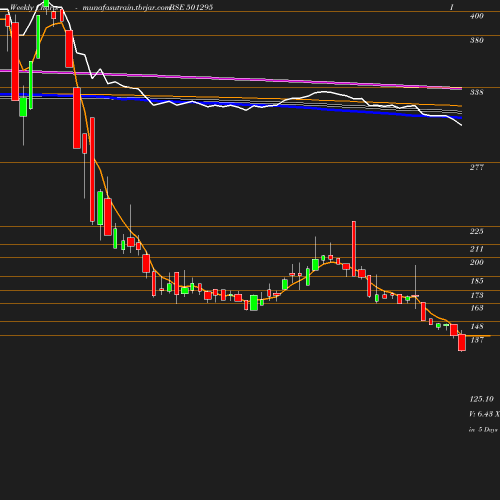Image resolution: width=500 pixels, height=500 pixels.
Task: Select the 338 price axis label
Action: pyautogui.click(x=476, y=92)
